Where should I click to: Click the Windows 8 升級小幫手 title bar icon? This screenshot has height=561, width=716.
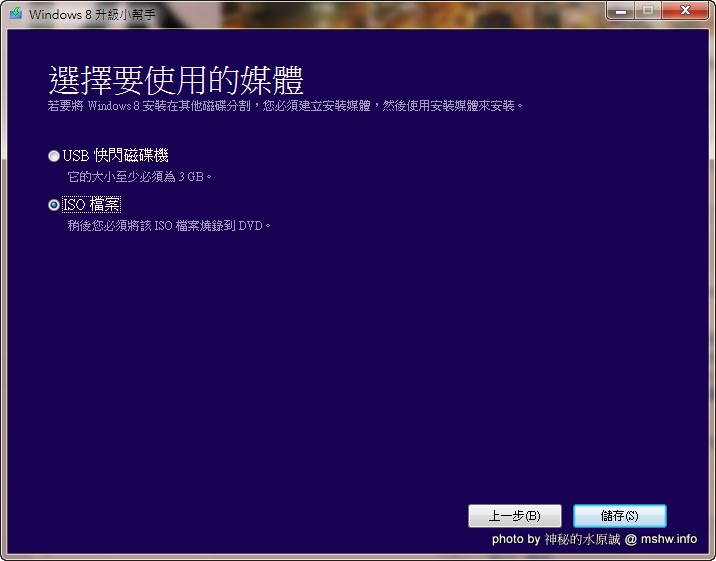[16, 13]
